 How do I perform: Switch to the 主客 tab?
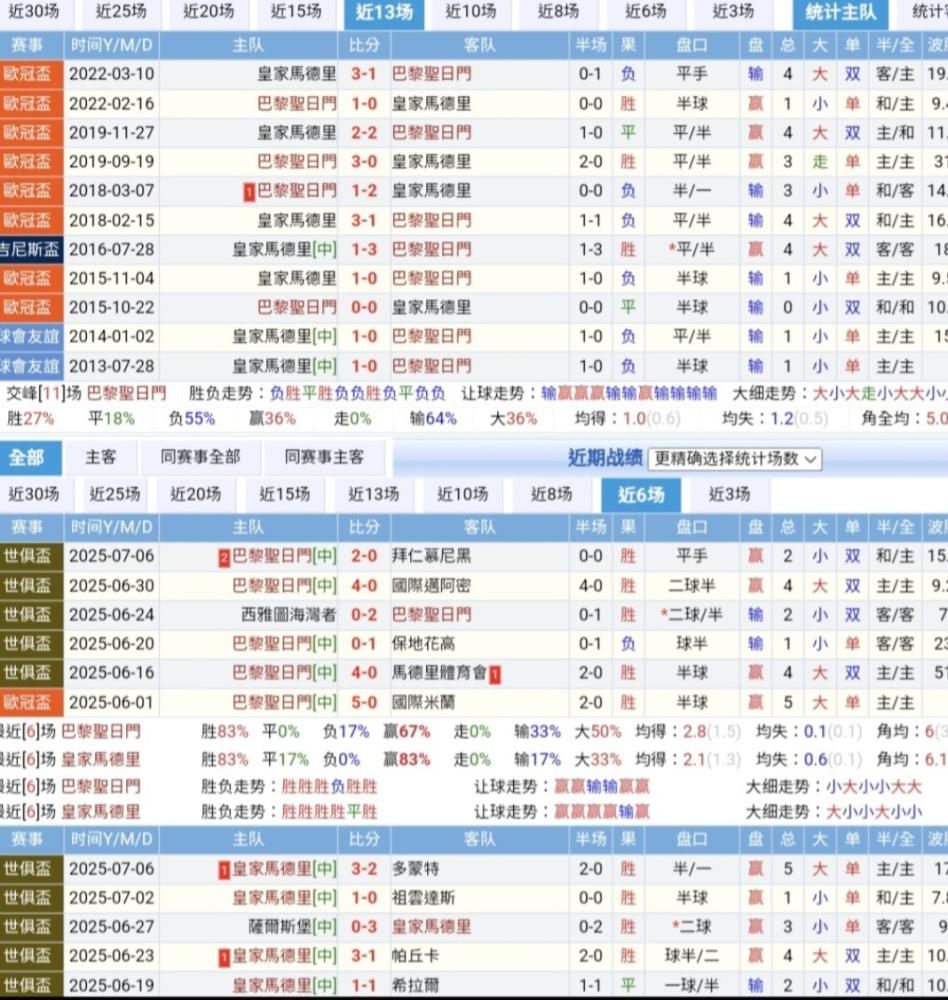pyautogui.click(x=101, y=457)
